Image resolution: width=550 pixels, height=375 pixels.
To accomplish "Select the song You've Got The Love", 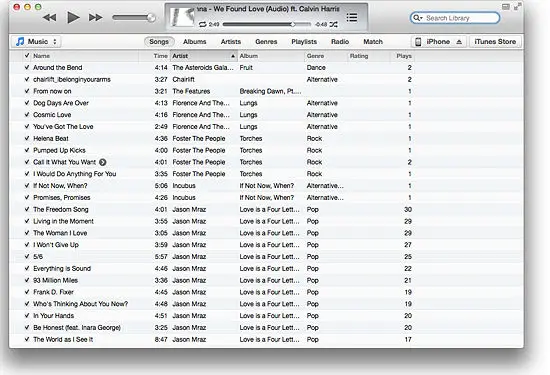I will [x=63, y=127].
